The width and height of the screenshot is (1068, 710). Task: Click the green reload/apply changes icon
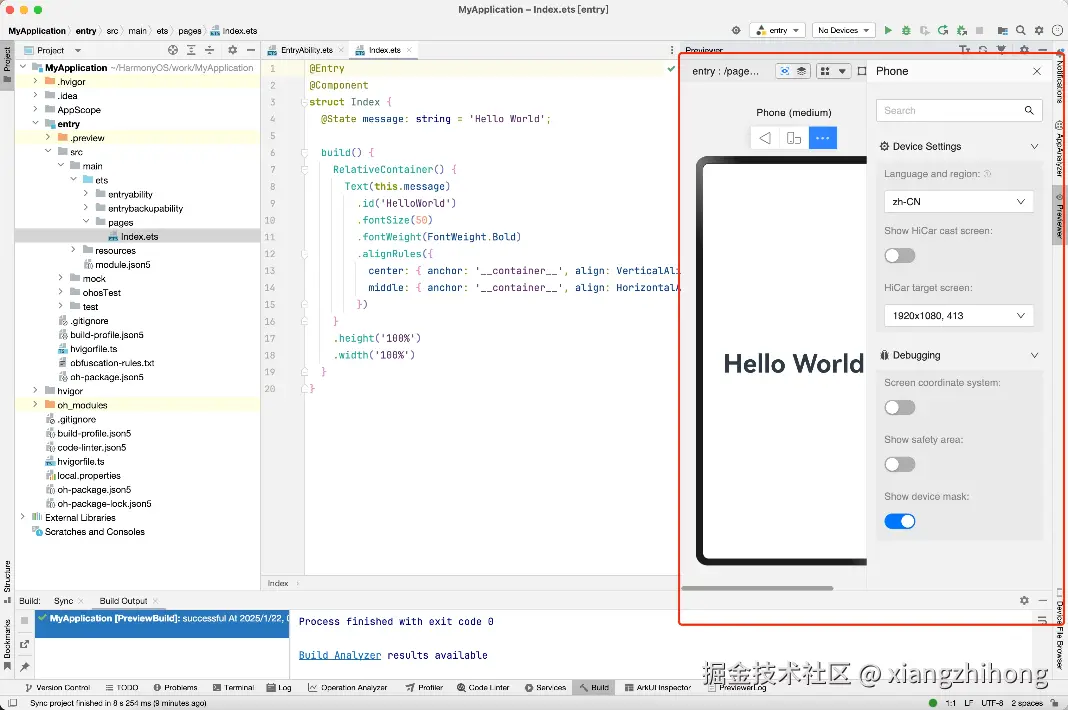pos(943,30)
